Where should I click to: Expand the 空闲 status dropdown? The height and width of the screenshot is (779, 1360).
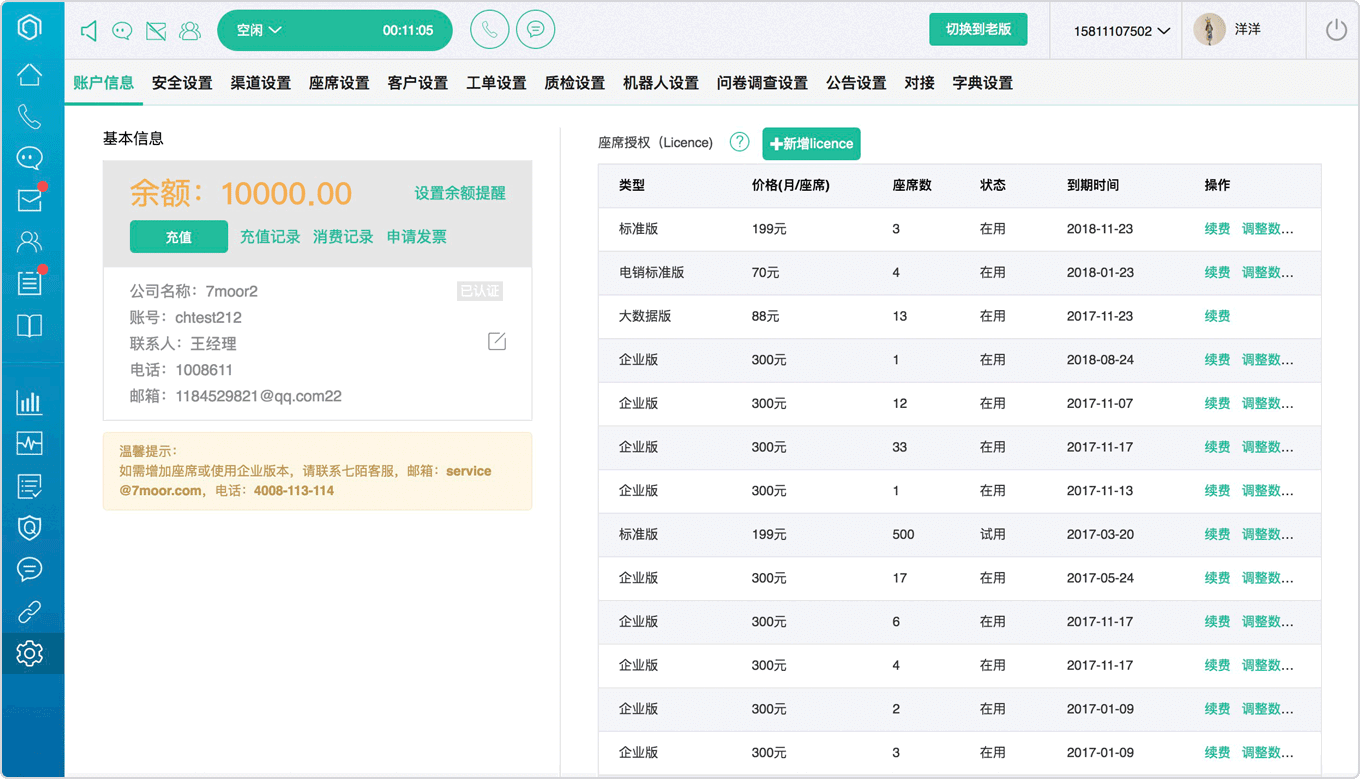click(259, 30)
